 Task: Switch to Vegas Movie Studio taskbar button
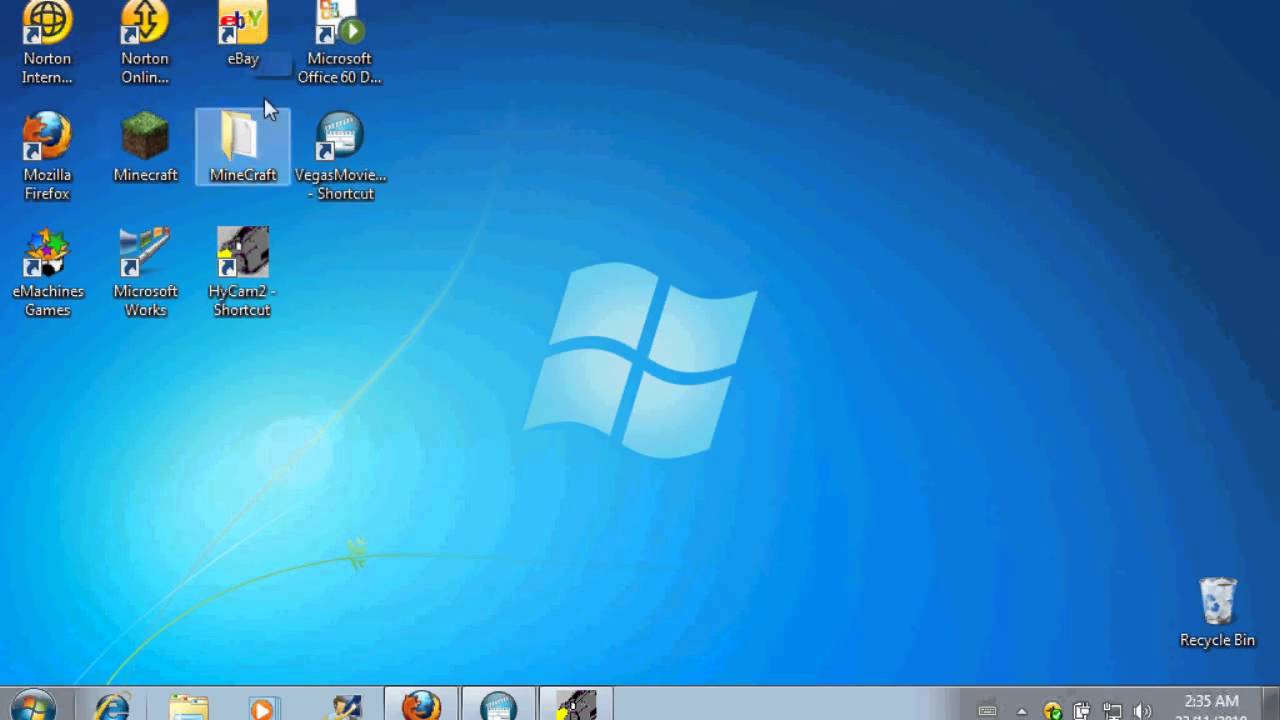498,705
